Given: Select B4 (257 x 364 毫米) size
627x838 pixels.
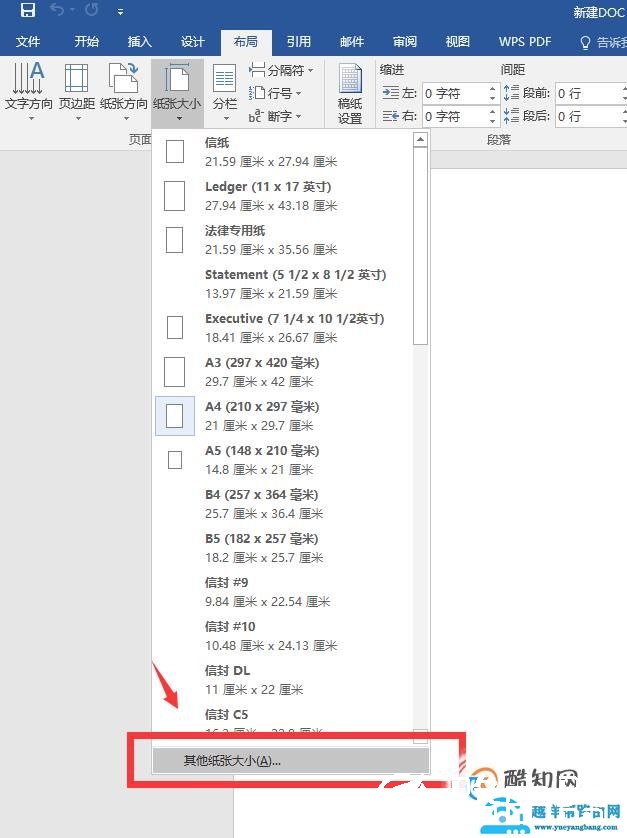Looking at the screenshot, I should click(x=282, y=503).
